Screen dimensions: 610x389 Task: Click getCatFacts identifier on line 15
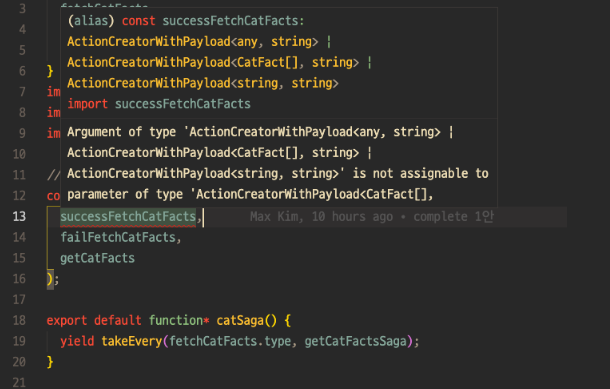coord(97,258)
